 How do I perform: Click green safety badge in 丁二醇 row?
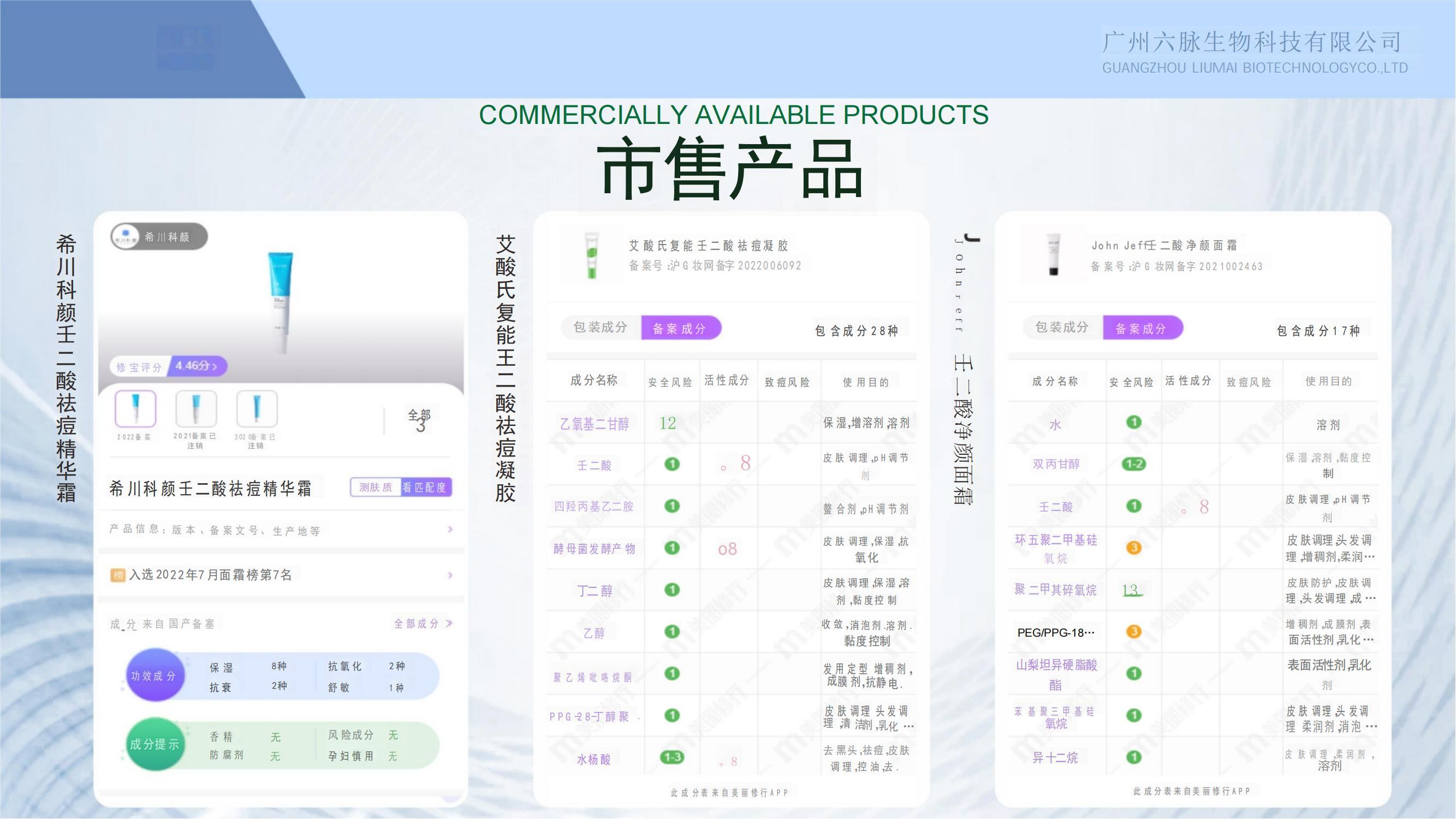coord(672,590)
